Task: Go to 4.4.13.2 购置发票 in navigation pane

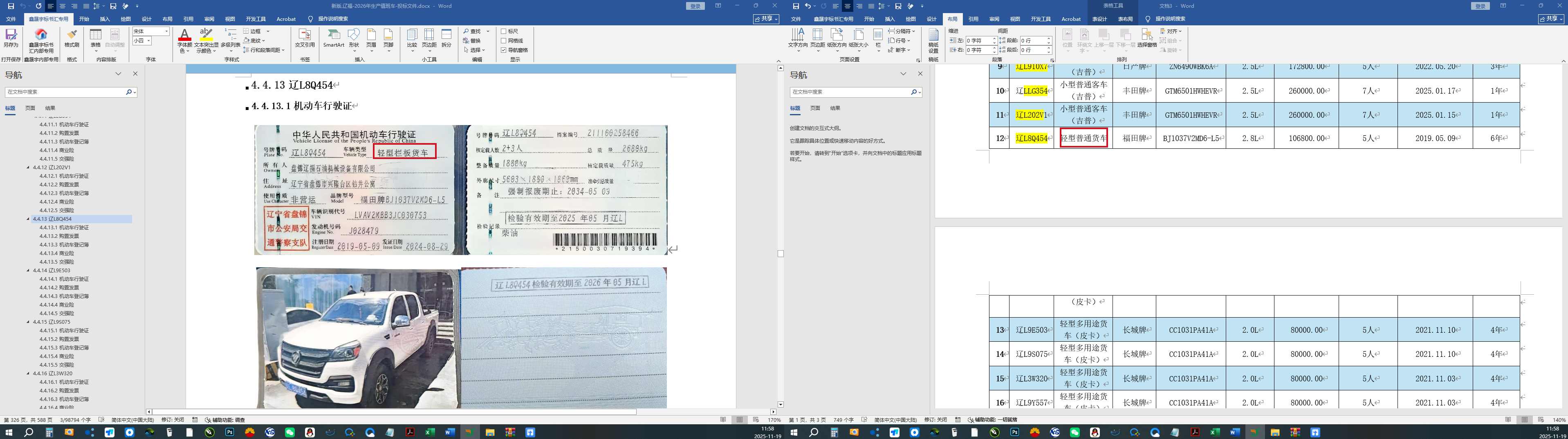Action: coord(59,235)
